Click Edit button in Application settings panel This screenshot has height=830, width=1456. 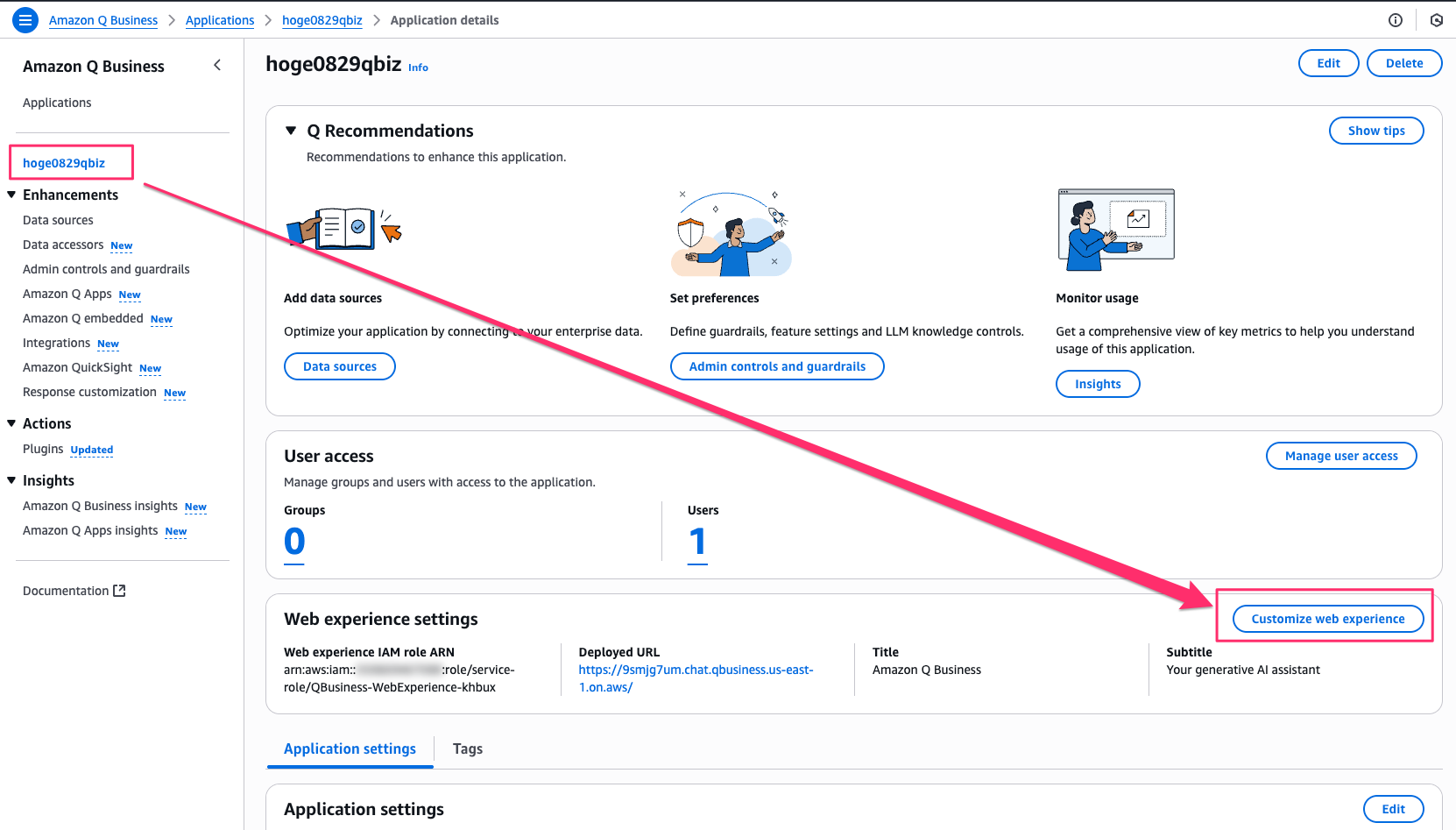click(1393, 809)
